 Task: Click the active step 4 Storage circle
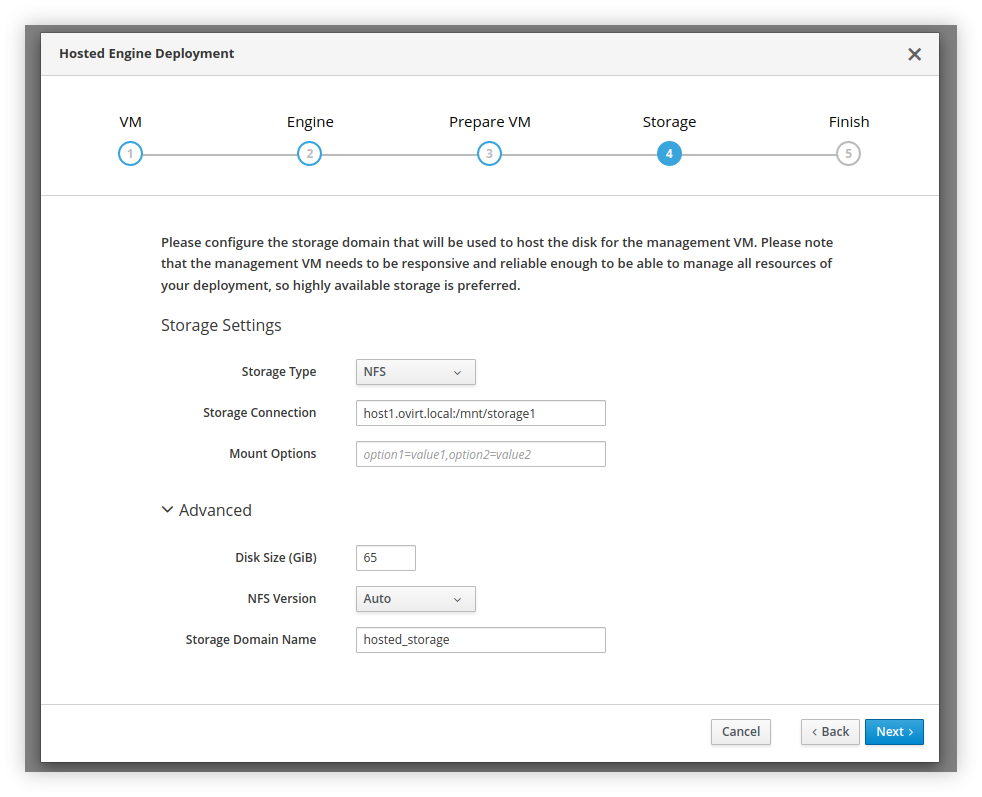[669, 154]
